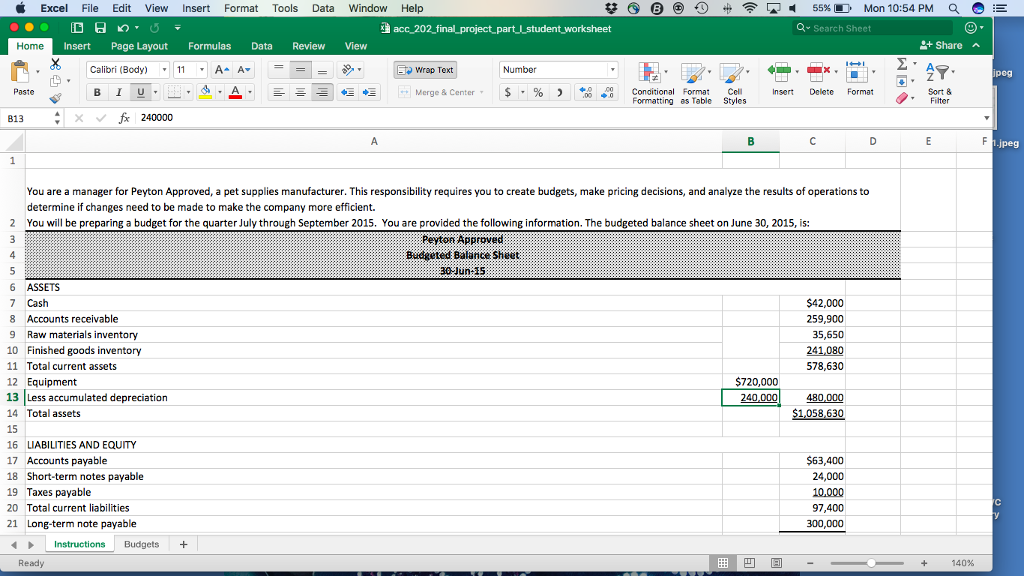Image resolution: width=1024 pixels, height=576 pixels.
Task: Click the zoom slider handle
Action: tap(873, 564)
